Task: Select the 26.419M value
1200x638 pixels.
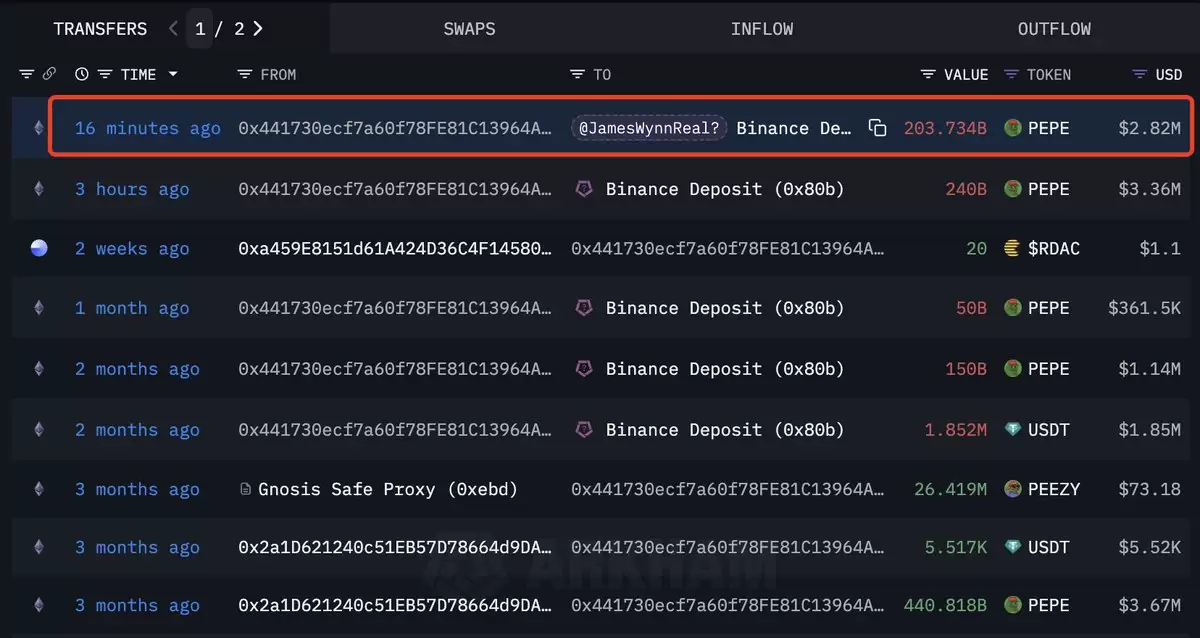Action: click(951, 489)
